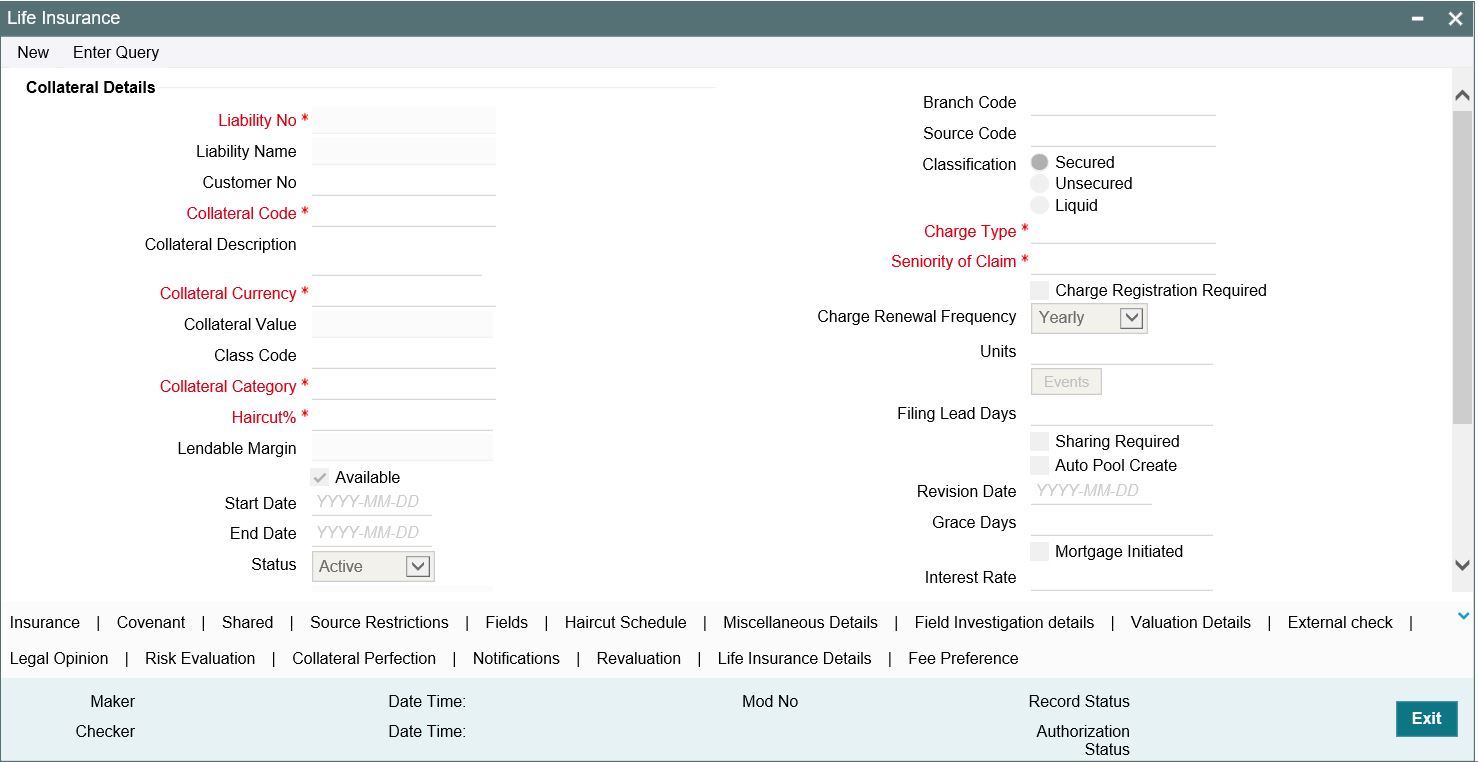
Task: Click Enter Query in the toolbar
Action: point(116,52)
